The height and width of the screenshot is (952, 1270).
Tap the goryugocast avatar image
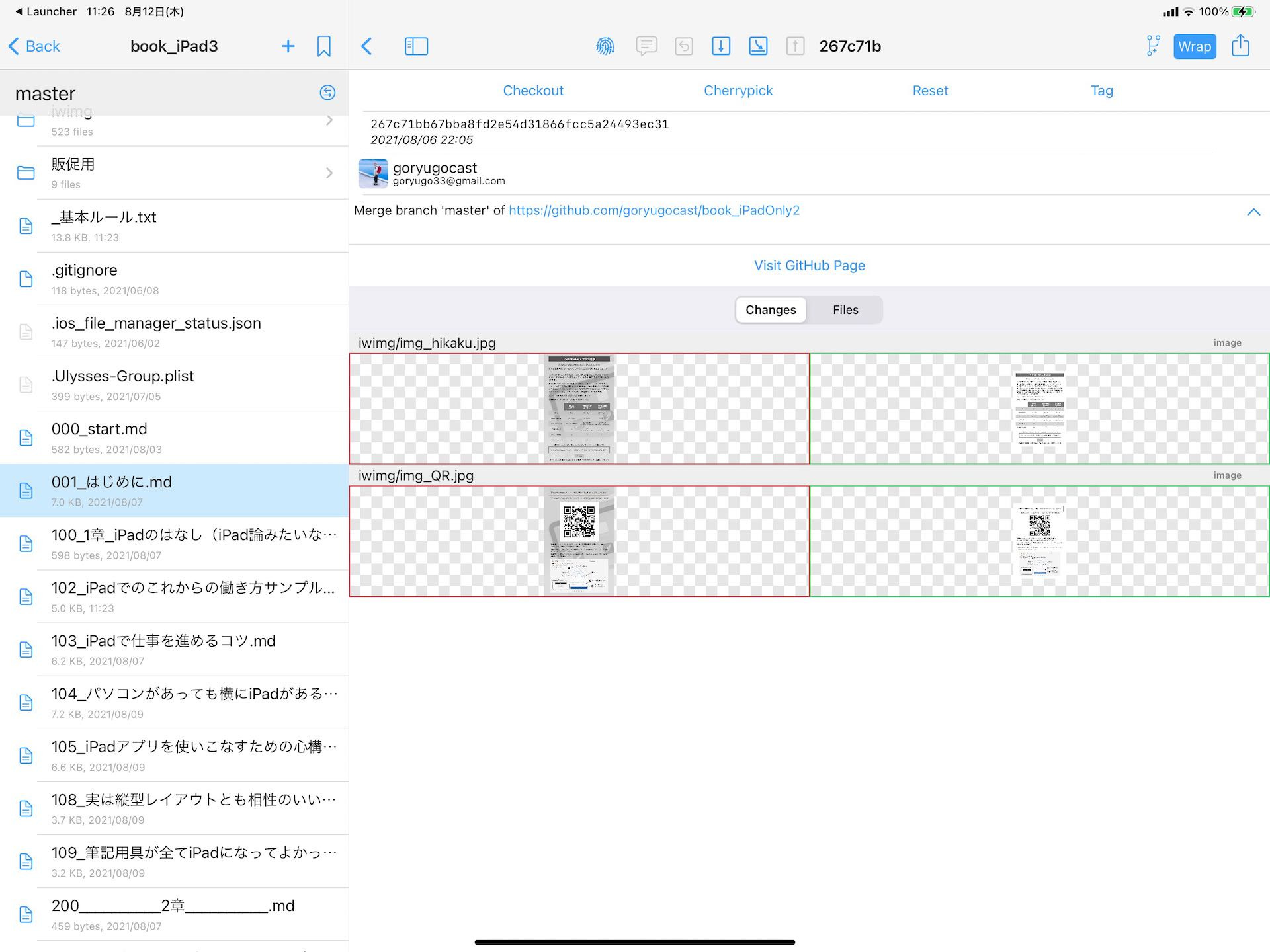click(x=373, y=173)
